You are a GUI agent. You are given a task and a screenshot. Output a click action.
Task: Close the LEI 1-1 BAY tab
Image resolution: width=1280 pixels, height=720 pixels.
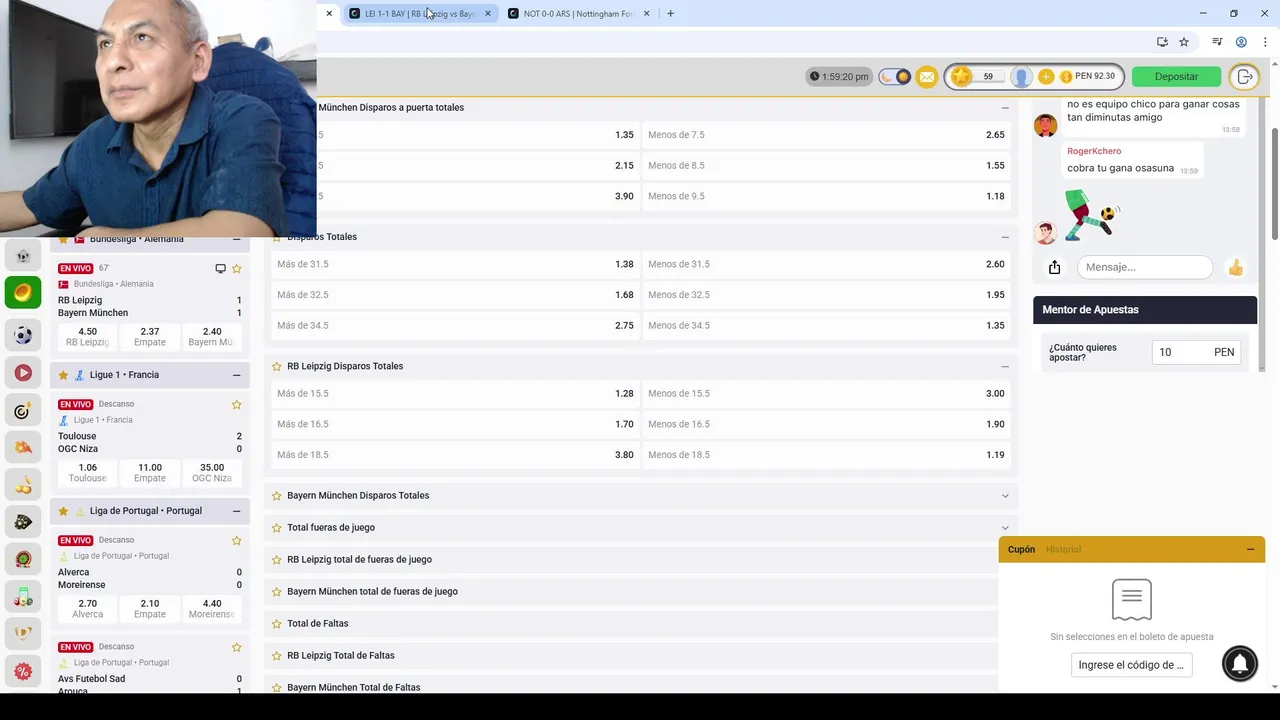click(x=487, y=13)
